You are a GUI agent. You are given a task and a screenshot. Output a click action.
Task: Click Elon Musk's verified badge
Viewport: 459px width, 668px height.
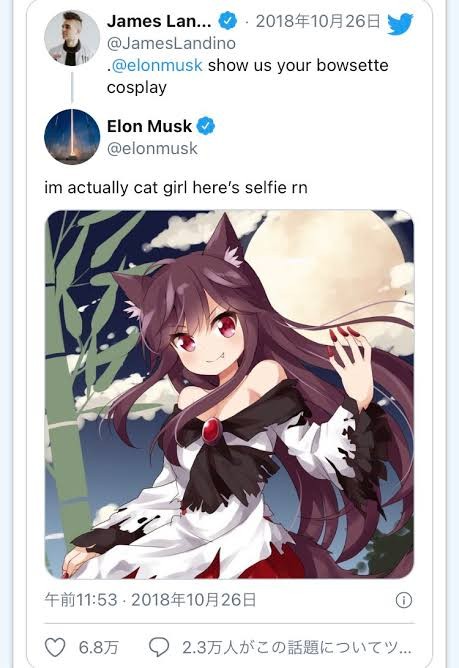point(206,126)
